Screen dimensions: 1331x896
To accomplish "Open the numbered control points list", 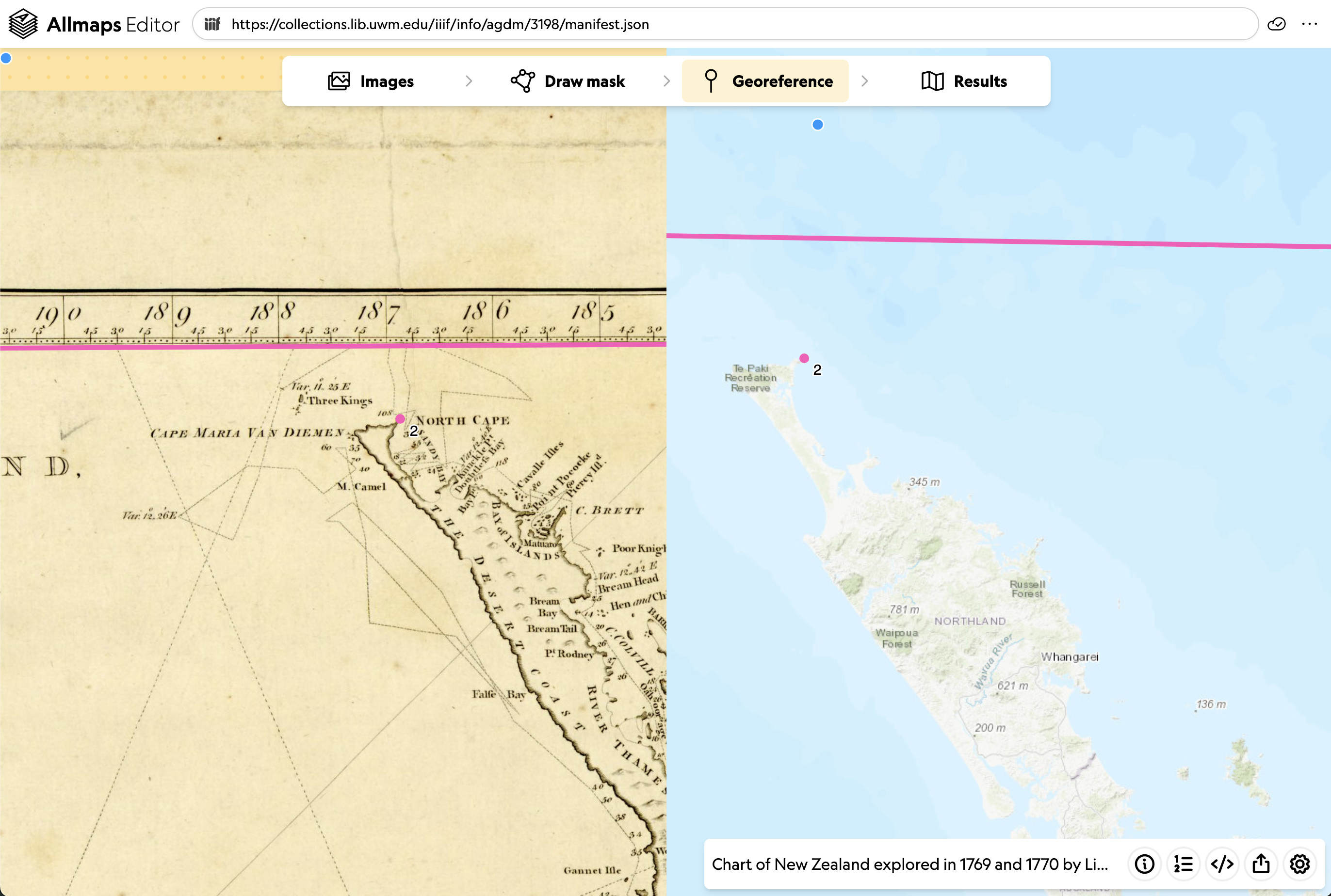I will point(1183,864).
